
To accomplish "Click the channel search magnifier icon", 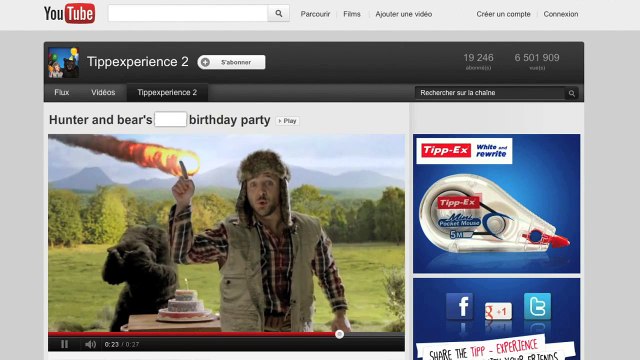I will pos(571,93).
